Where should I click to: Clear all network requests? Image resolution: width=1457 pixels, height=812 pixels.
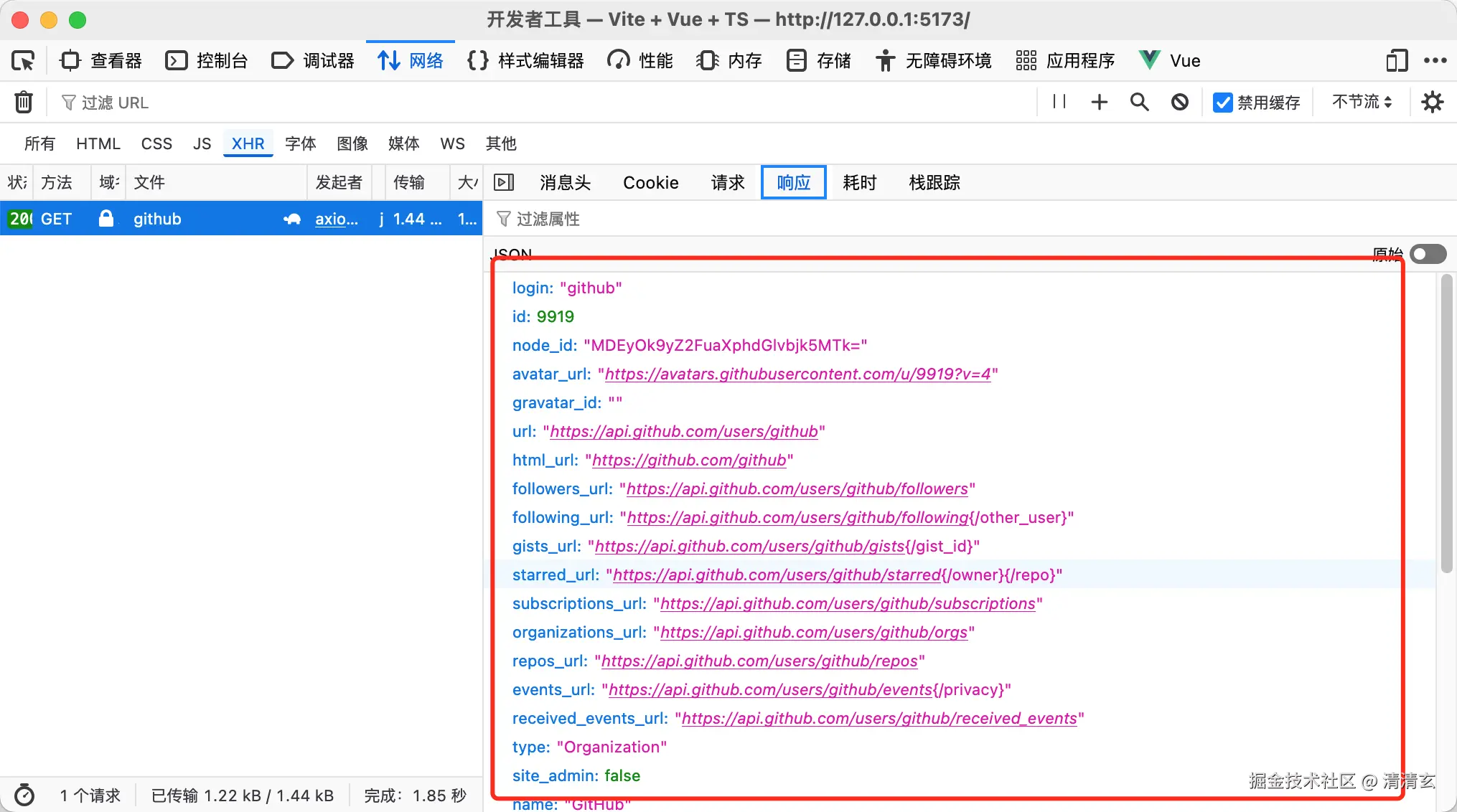(24, 102)
